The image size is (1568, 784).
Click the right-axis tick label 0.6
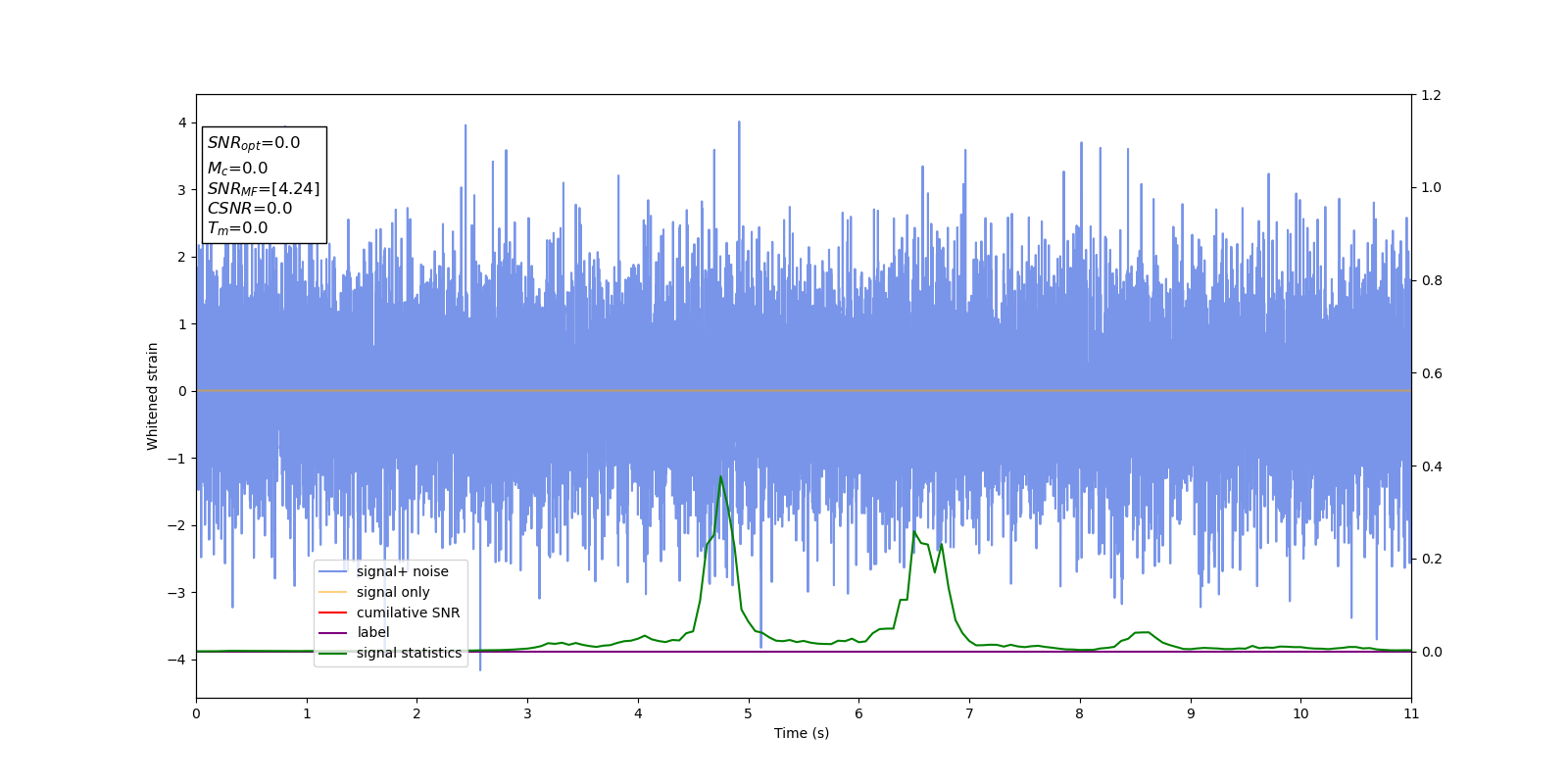[x=1431, y=373]
